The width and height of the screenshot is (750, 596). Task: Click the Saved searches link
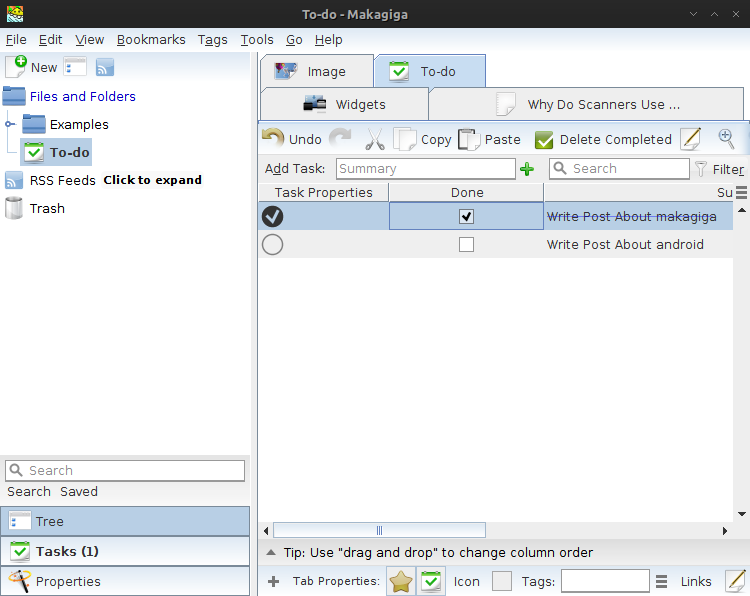click(79, 492)
